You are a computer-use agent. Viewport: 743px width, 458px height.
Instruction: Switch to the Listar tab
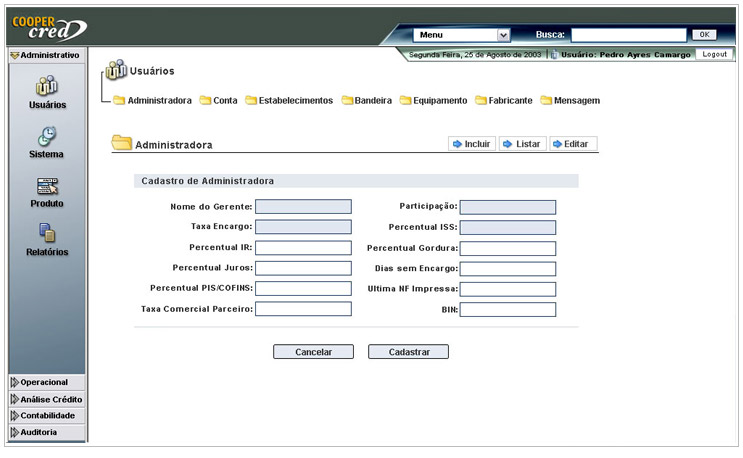521,144
